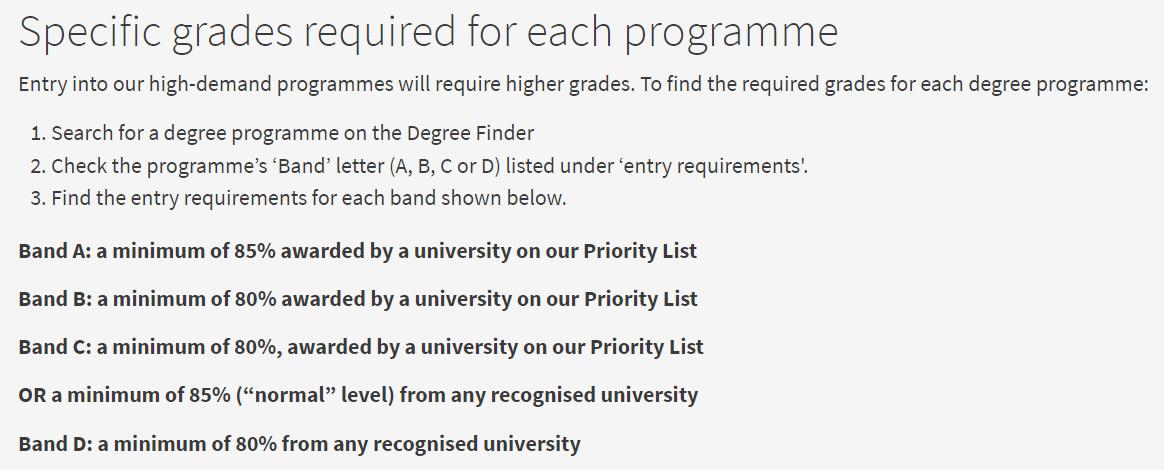Click 'Priority List' in the Band A line
The height and width of the screenshot is (470, 1164).
[640, 251]
